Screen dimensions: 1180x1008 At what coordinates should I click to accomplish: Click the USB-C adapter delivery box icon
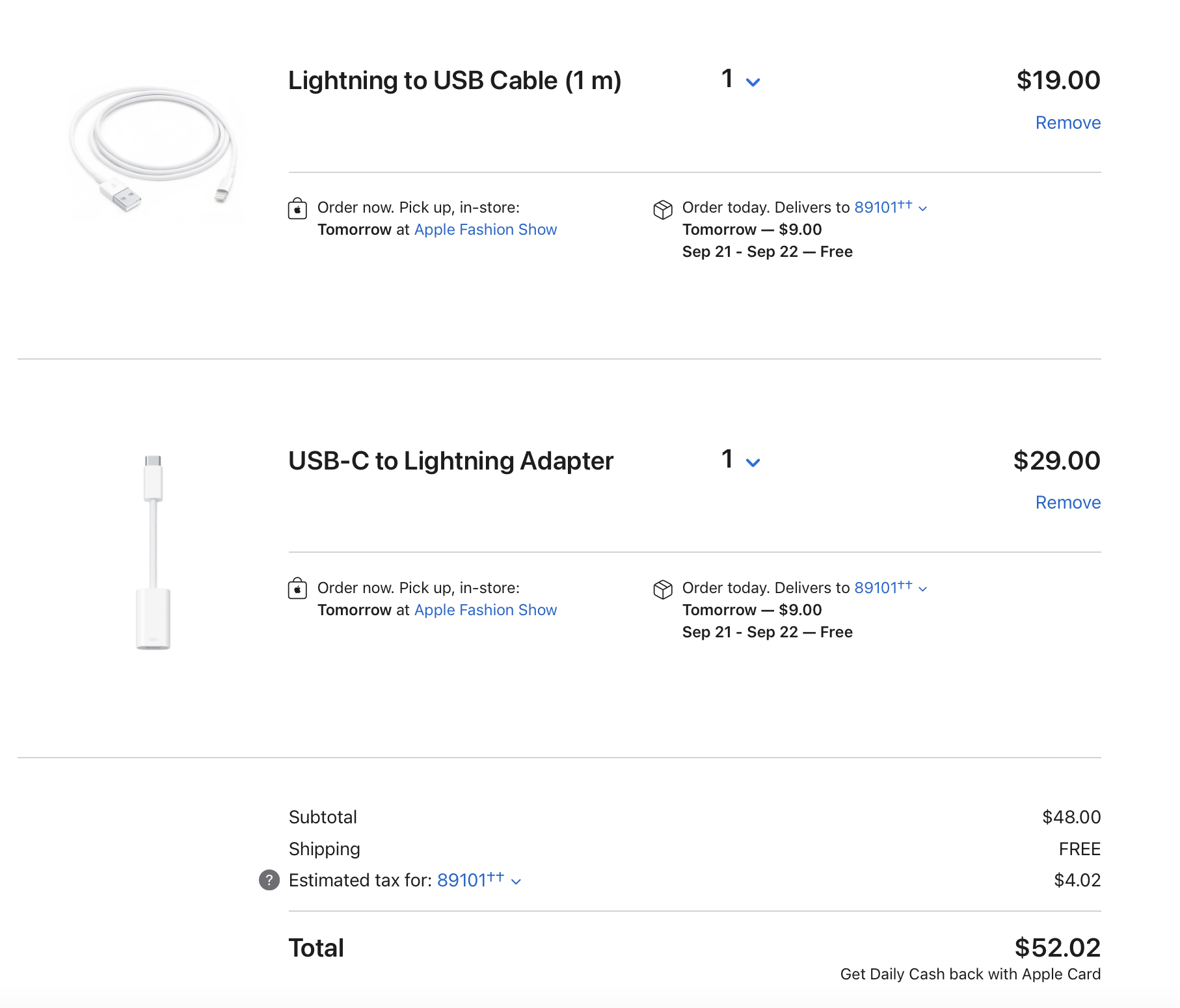(662, 590)
